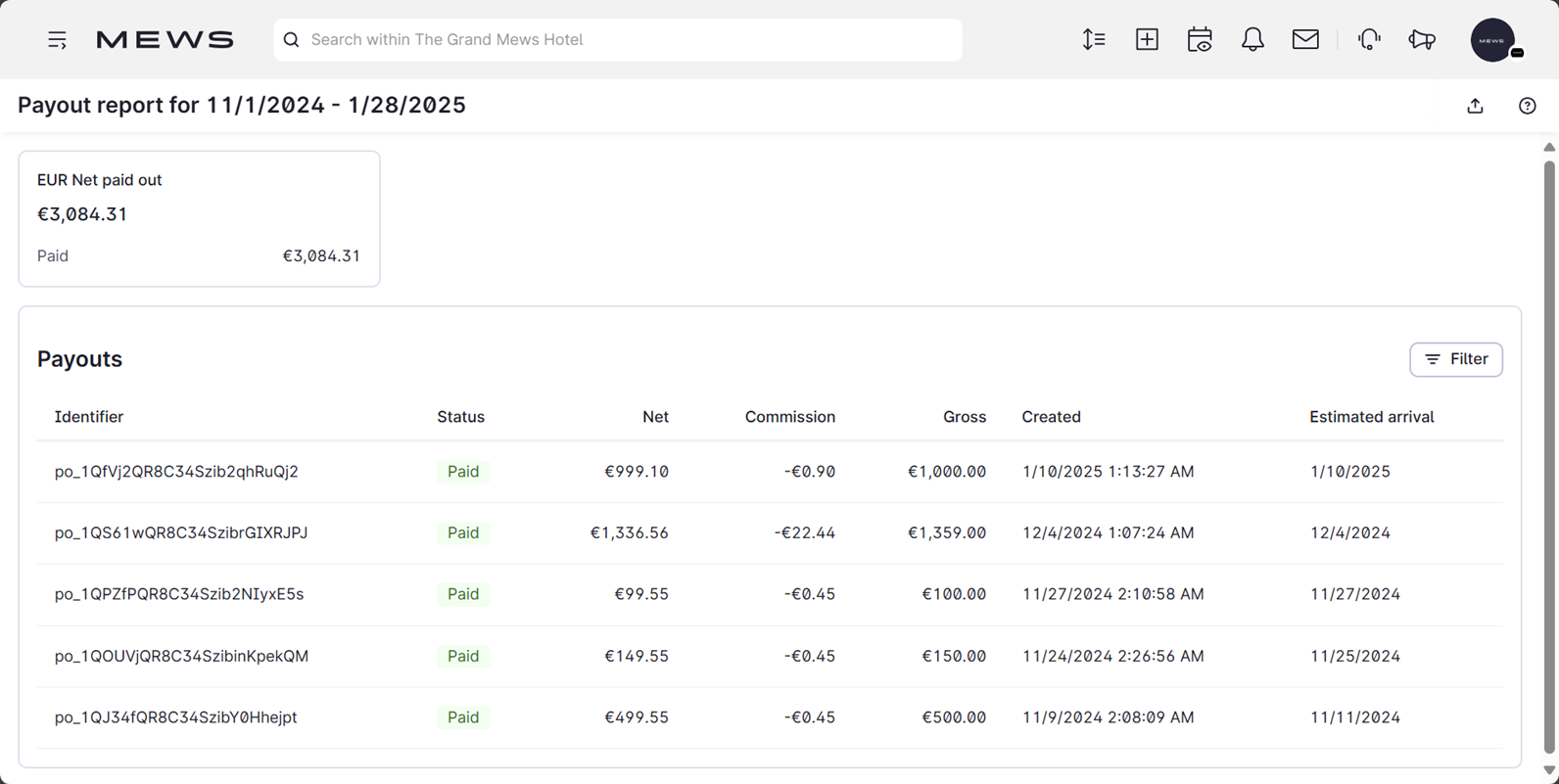Click the plus square create icon
Viewport: 1559px width, 784px height.
(1147, 39)
